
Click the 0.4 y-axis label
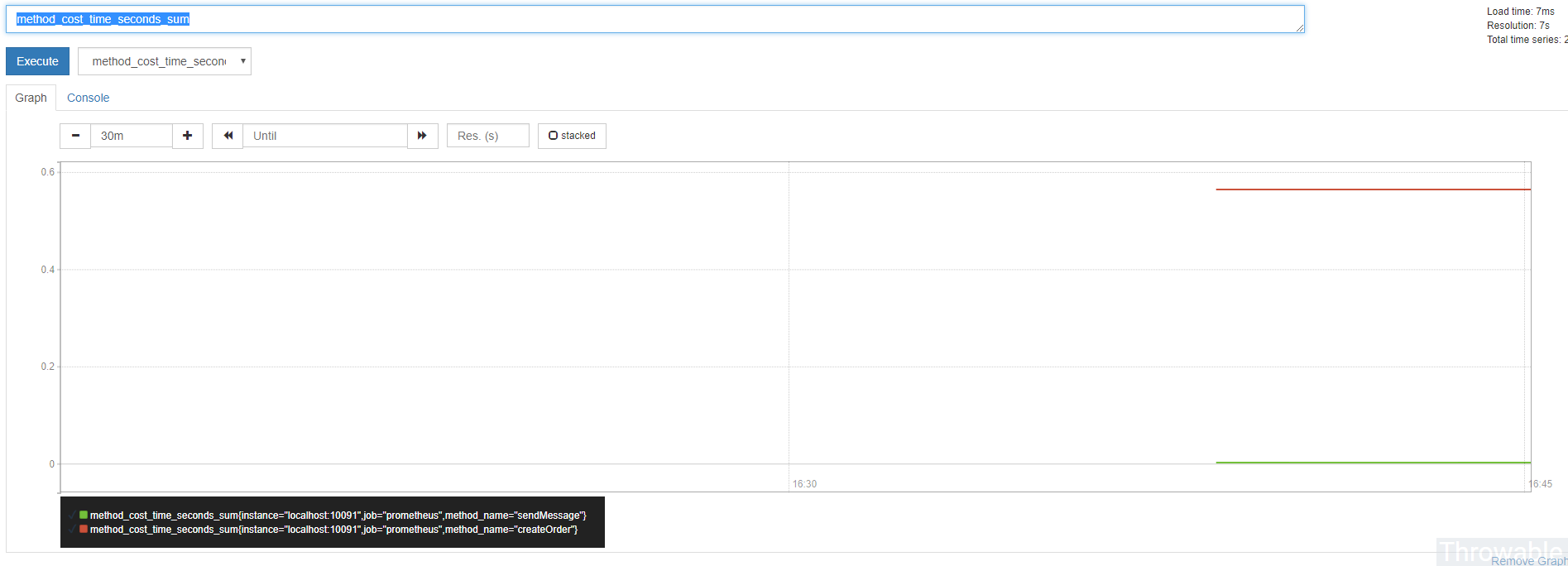click(48, 270)
